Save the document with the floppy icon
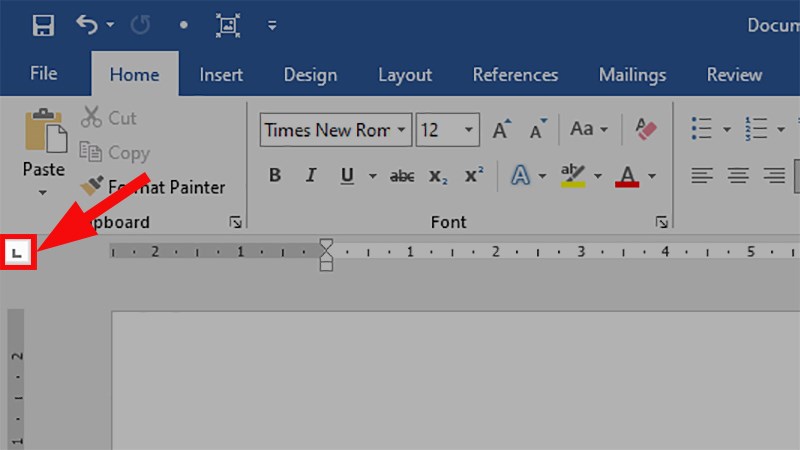The width and height of the screenshot is (800, 450). coord(43,25)
